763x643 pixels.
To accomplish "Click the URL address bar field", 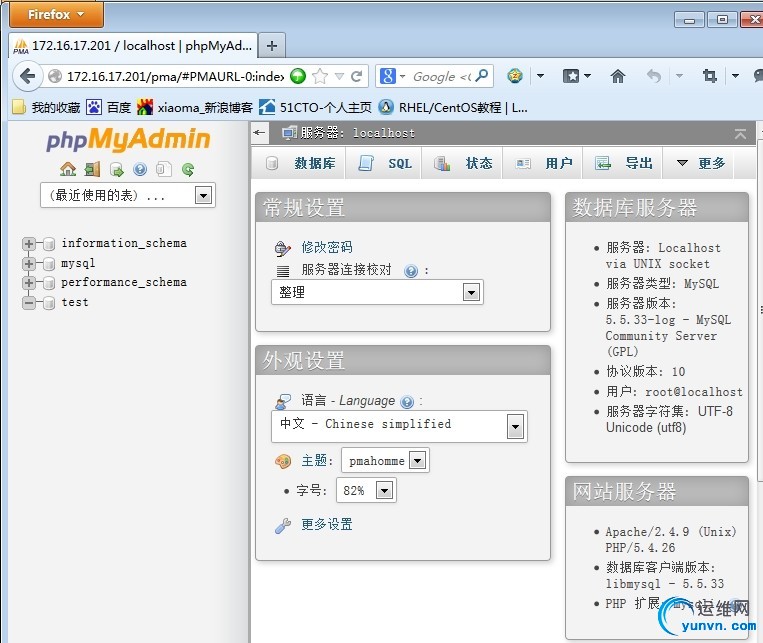I will (x=175, y=76).
